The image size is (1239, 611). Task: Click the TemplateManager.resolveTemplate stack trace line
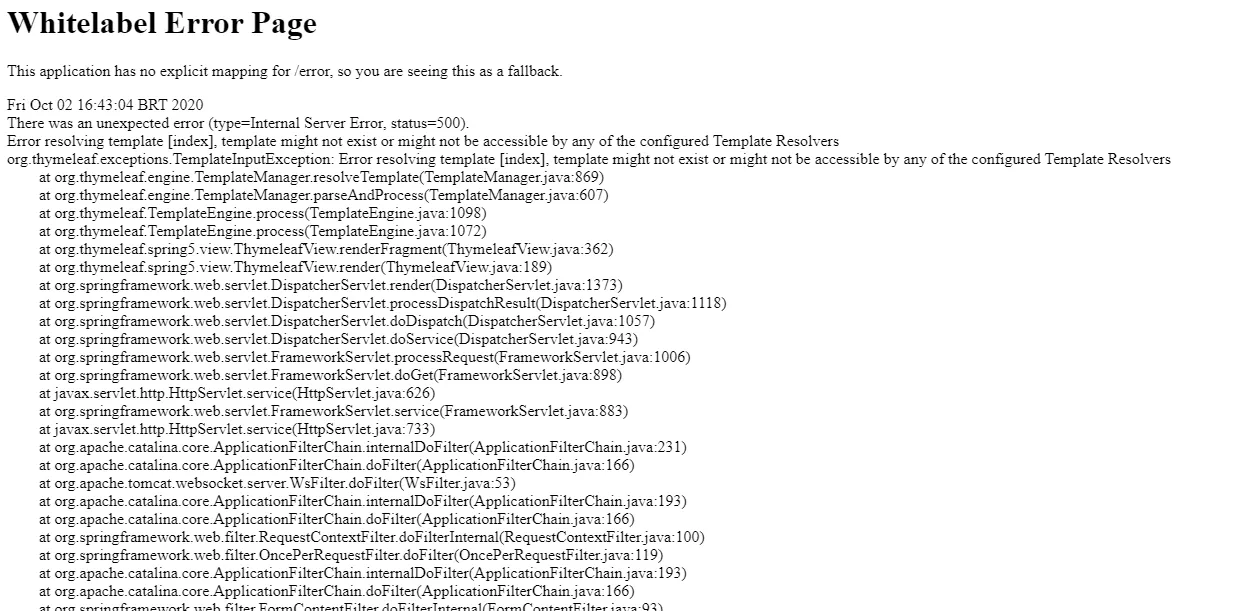pos(321,177)
